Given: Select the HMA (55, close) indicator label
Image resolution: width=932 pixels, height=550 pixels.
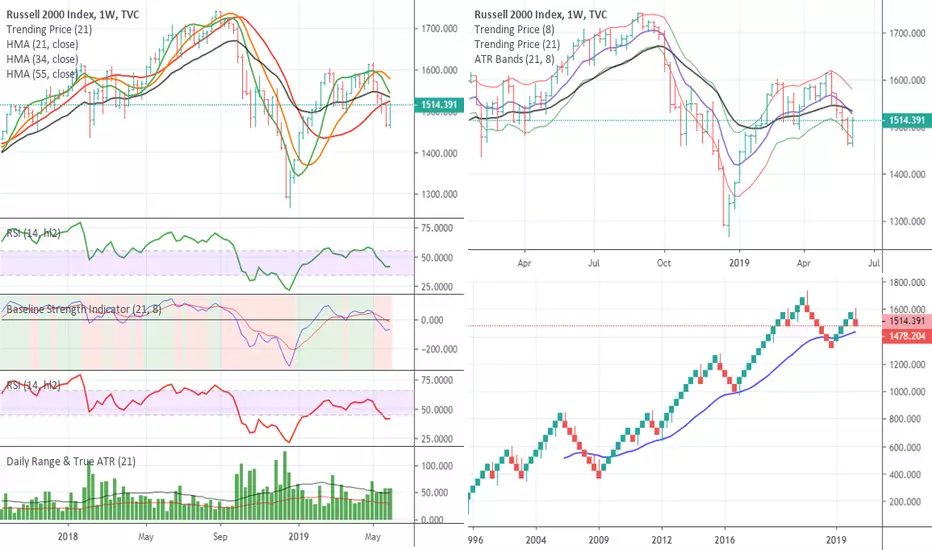Looking at the screenshot, I should tap(42, 74).
